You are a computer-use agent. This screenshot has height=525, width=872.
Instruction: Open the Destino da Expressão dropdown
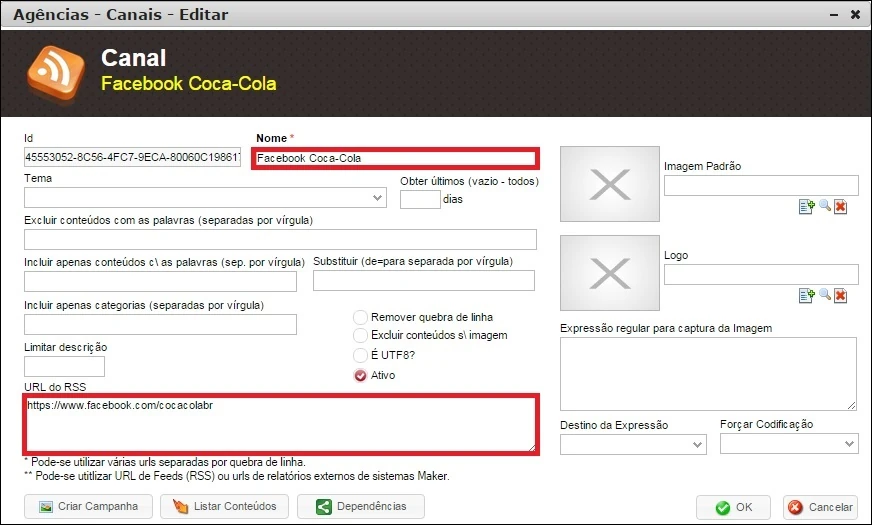click(633, 444)
